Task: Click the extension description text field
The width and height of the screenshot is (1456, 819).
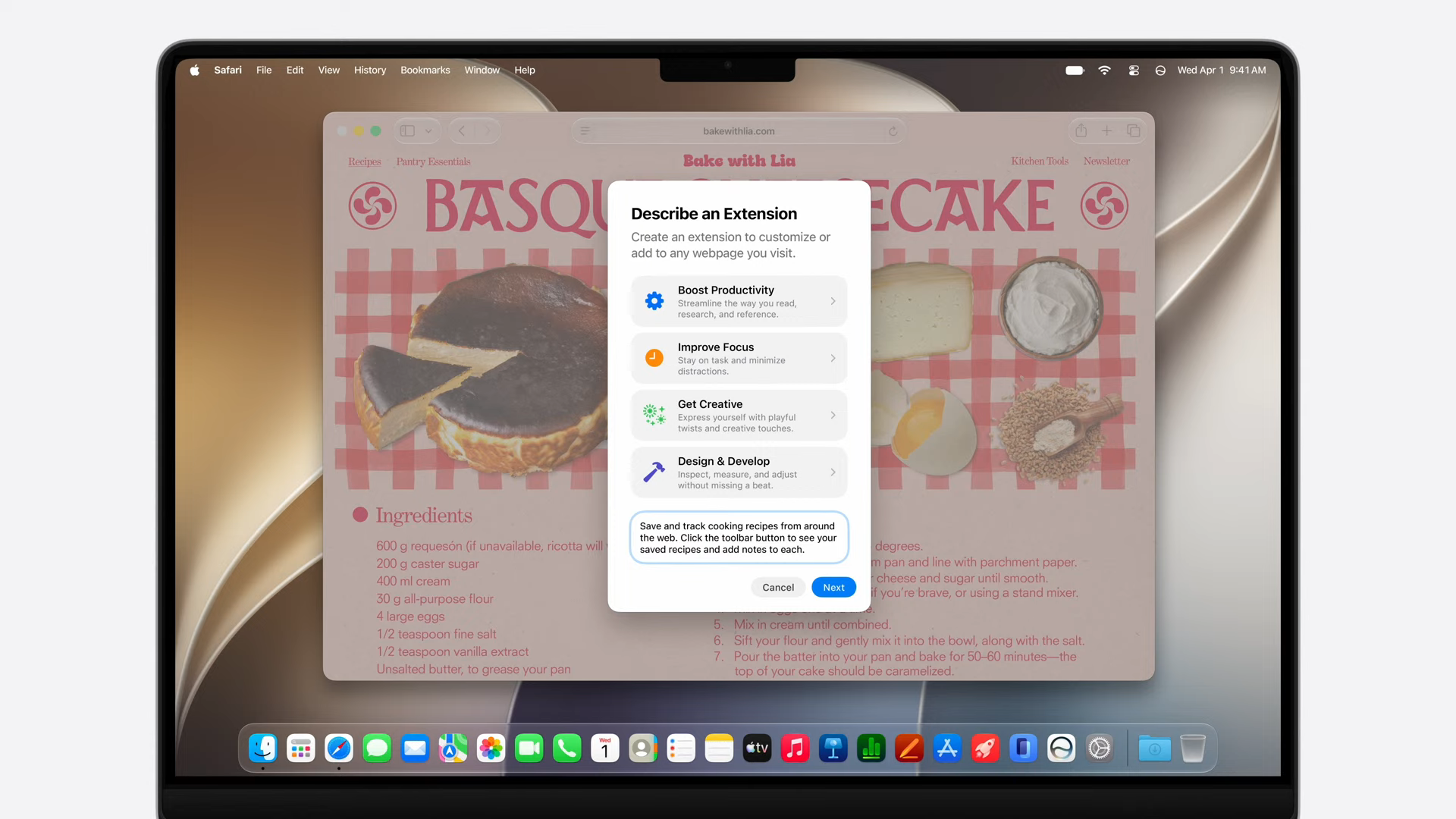Action: point(739,538)
